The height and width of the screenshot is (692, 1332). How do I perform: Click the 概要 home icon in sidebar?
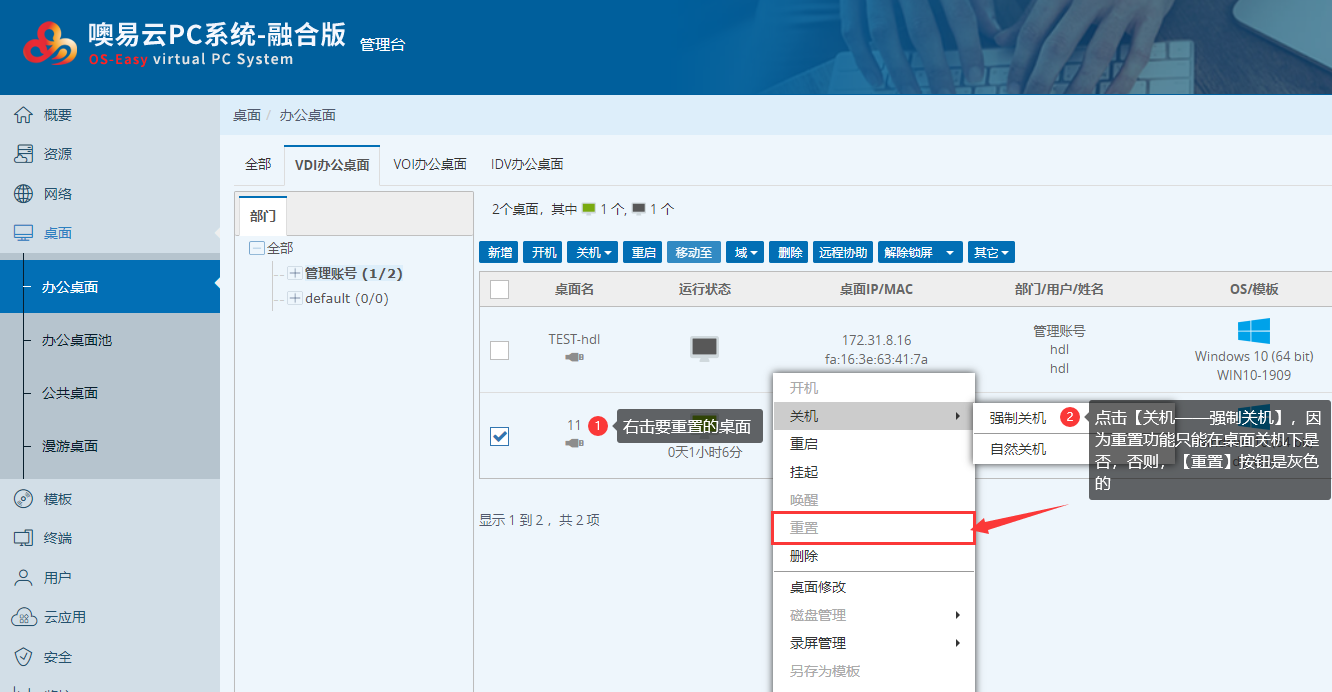[23, 115]
